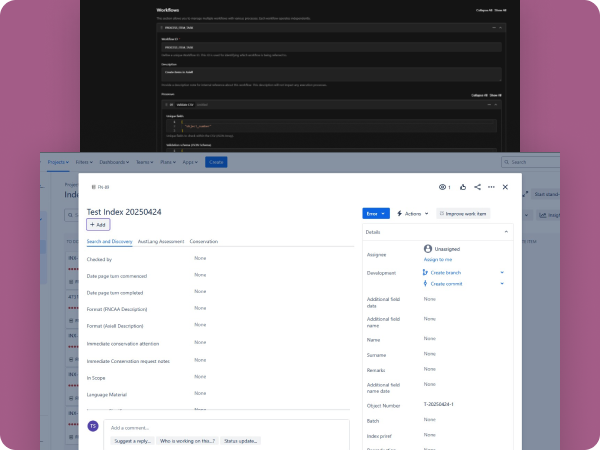The image size is (600, 450).
Task: Click the blue Create button in navbar
Action: click(216, 161)
